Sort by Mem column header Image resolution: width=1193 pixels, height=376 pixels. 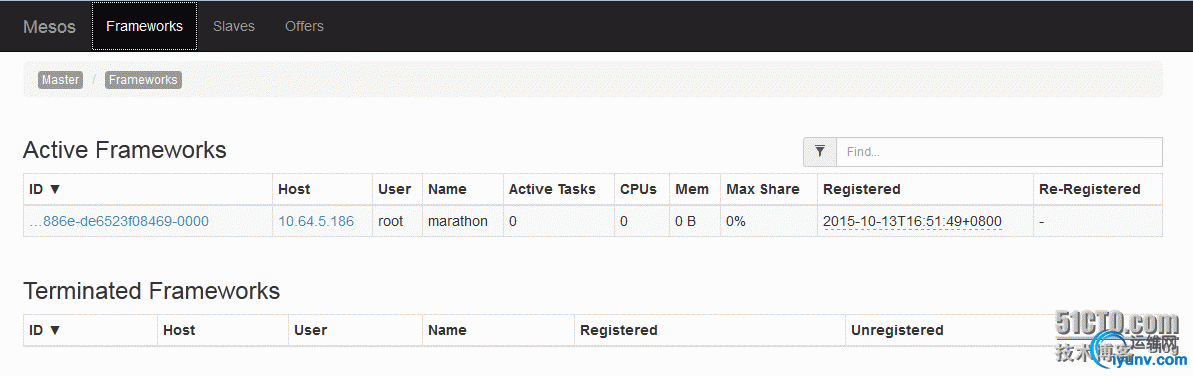pyautogui.click(x=692, y=190)
